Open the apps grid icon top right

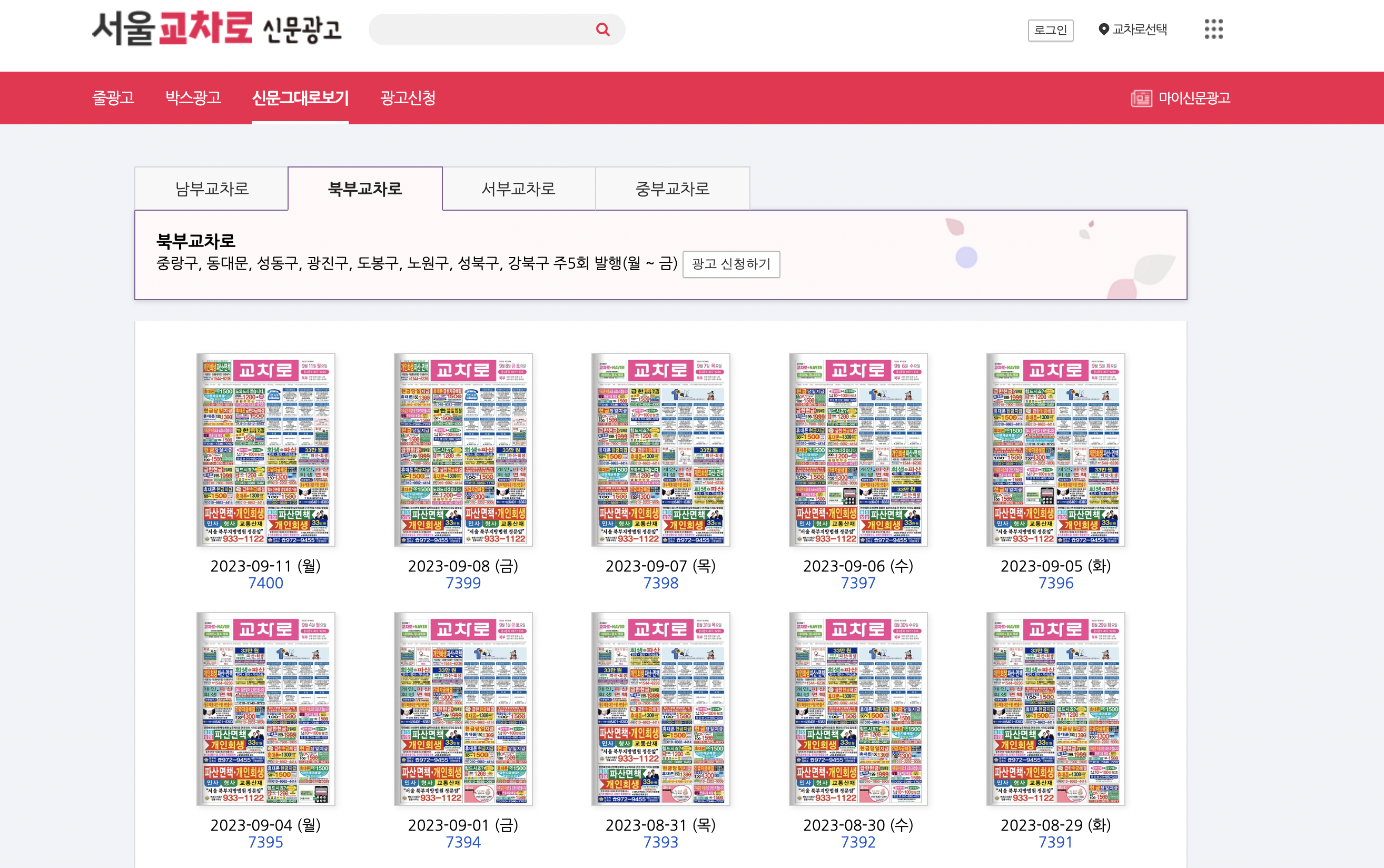[1213, 28]
